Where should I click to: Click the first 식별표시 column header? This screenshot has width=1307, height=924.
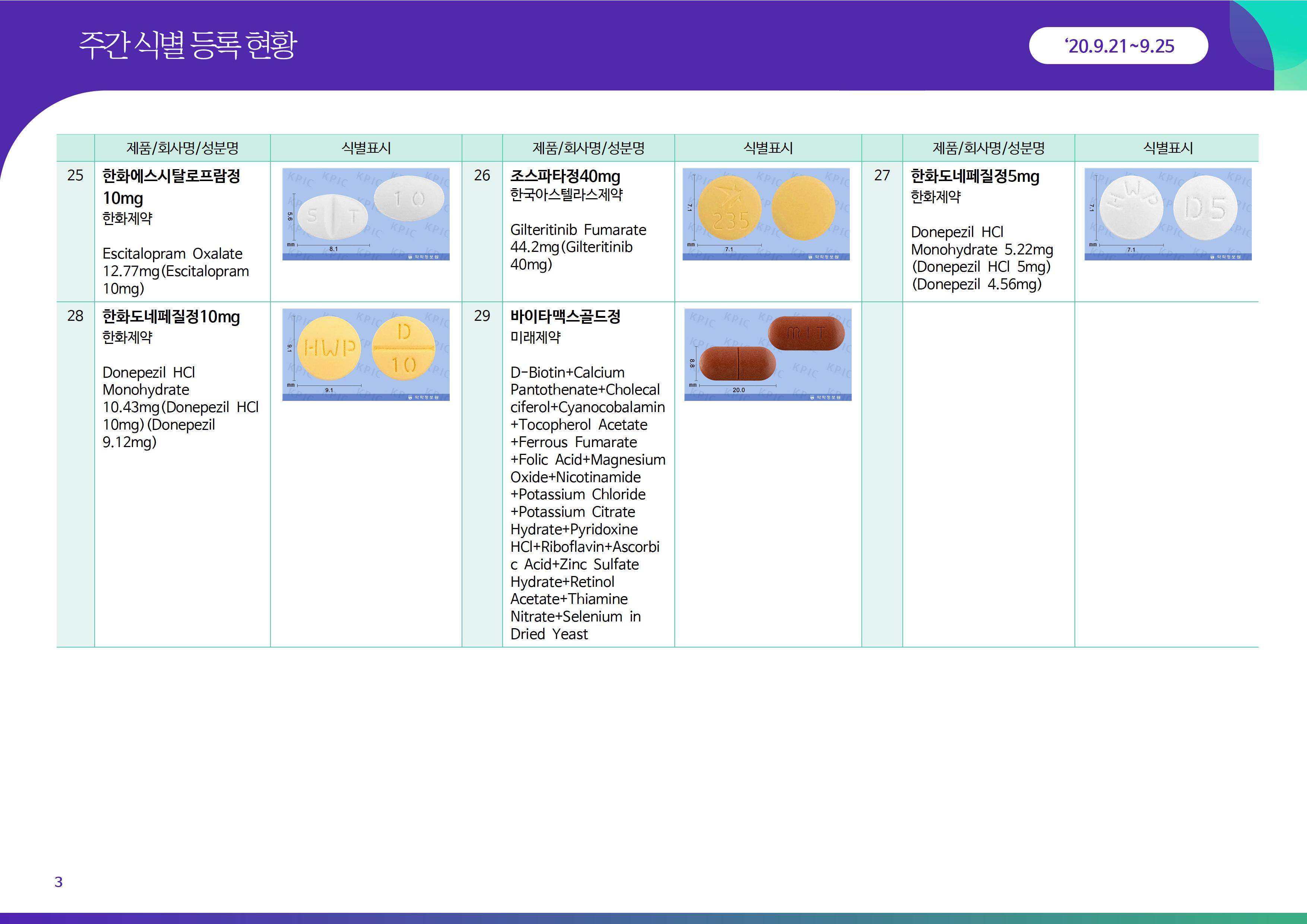(365, 148)
